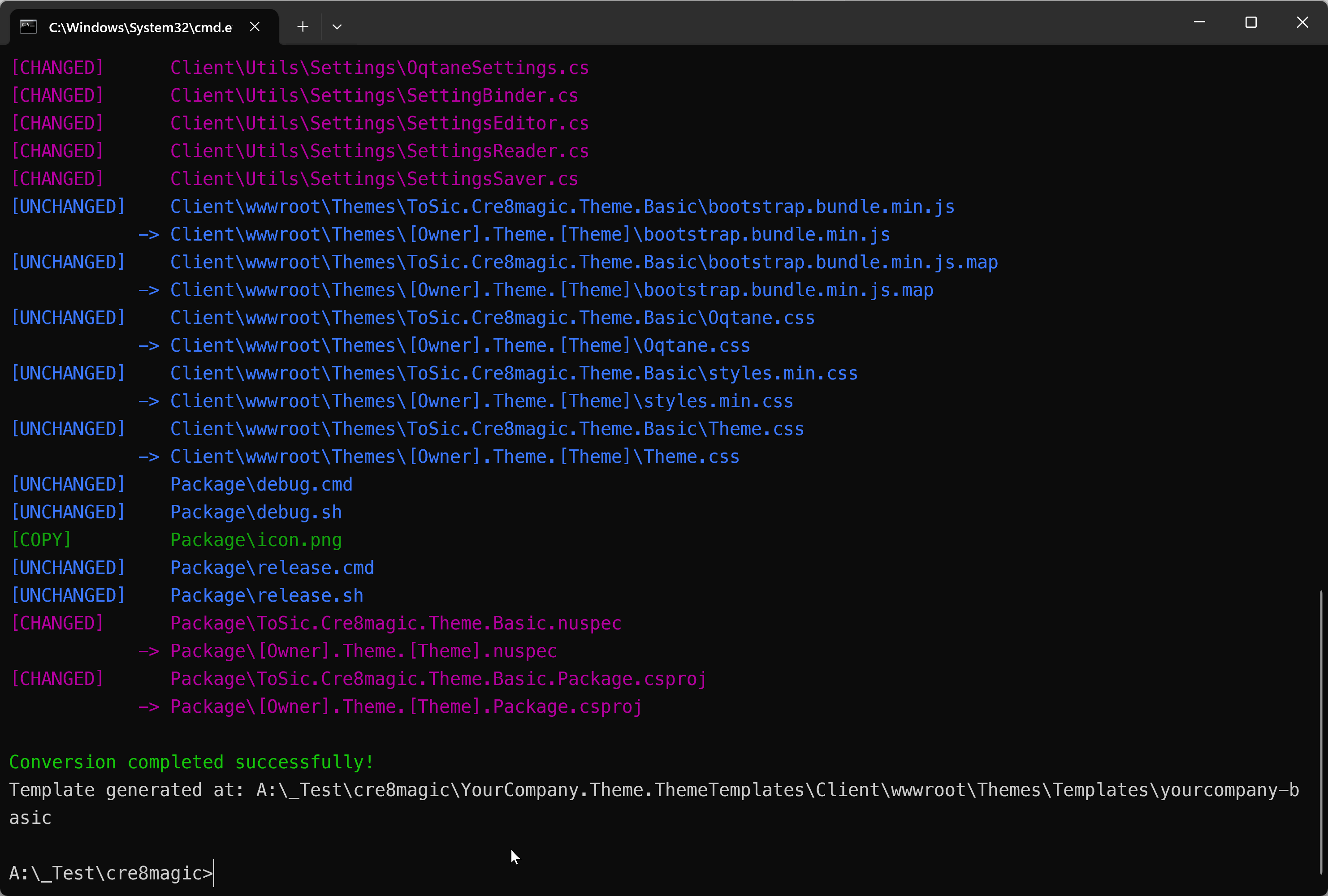Click the Package\debug.sh entry
The image size is (1328, 896).
[256, 512]
